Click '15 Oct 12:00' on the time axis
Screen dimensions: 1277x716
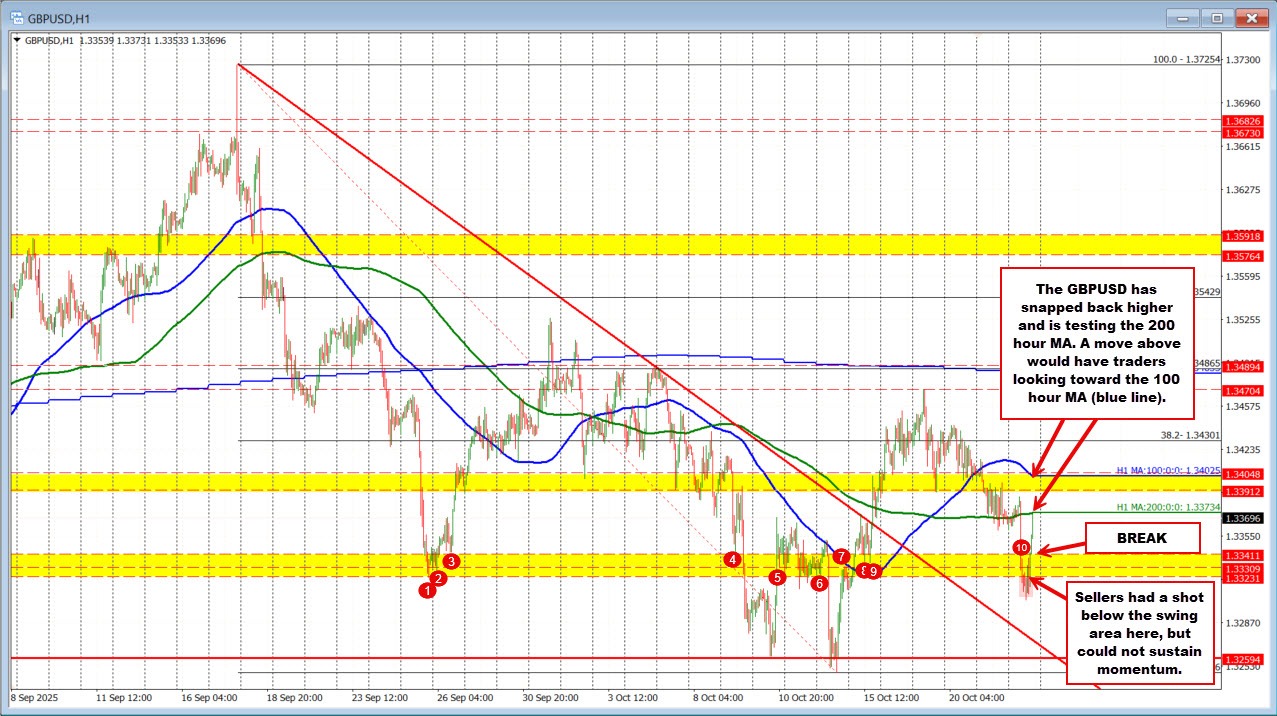(x=890, y=696)
